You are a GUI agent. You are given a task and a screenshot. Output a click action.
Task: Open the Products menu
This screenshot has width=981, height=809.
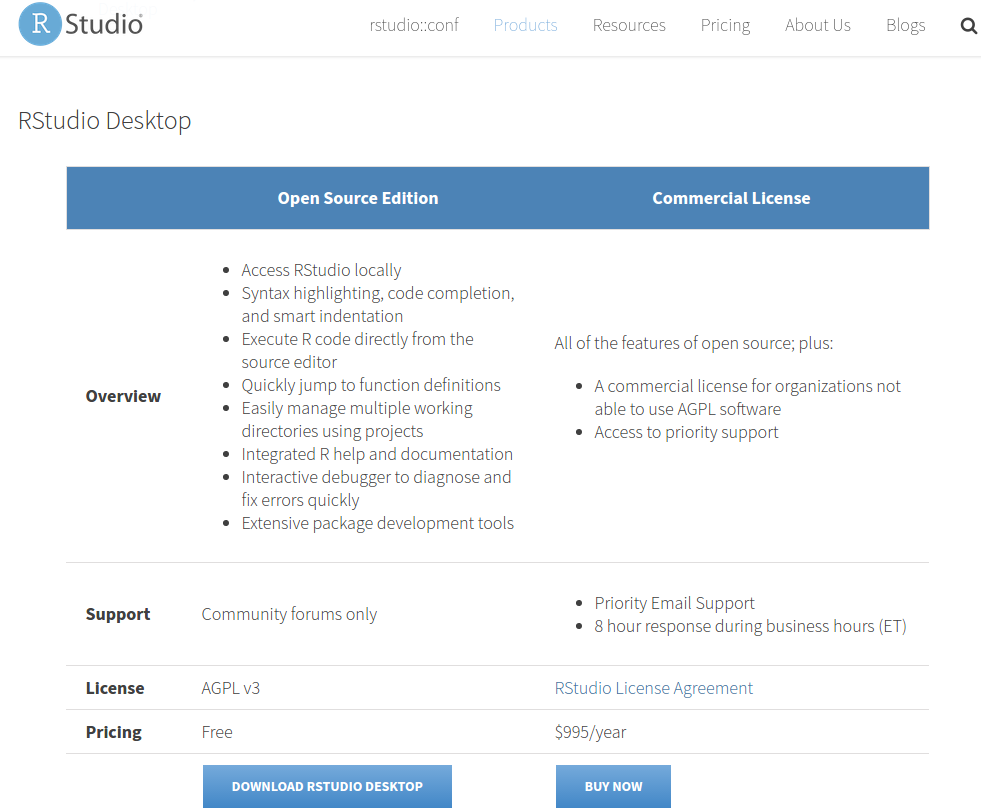point(525,25)
